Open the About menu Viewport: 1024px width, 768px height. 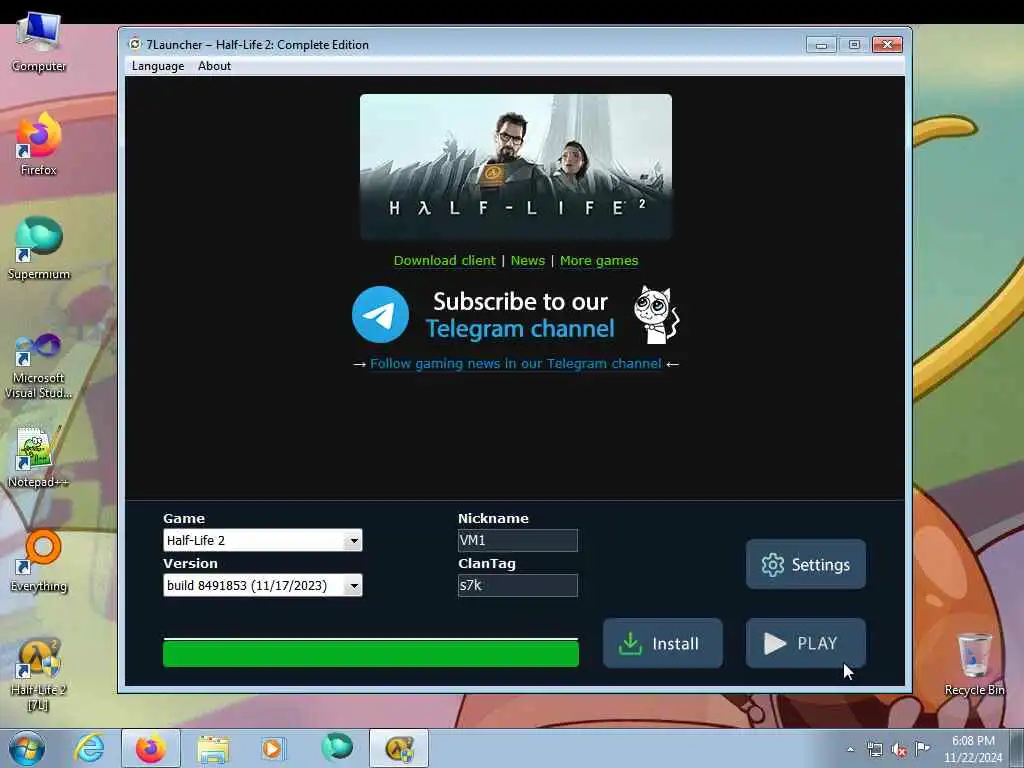point(214,66)
